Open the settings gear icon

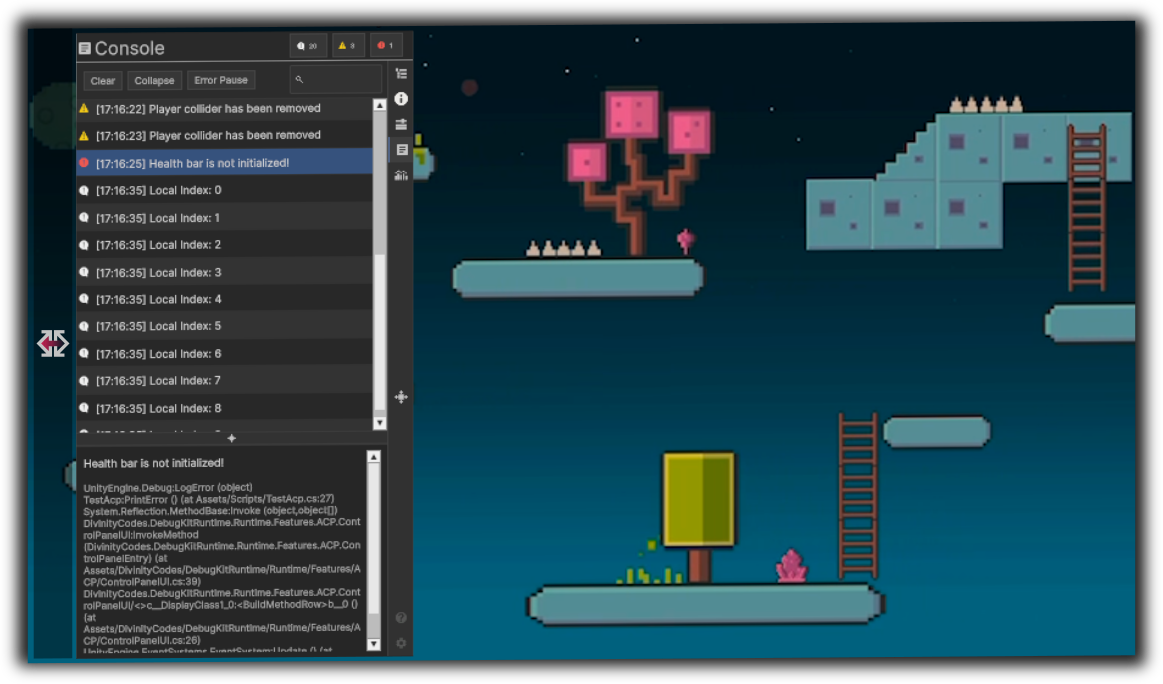tap(401, 643)
